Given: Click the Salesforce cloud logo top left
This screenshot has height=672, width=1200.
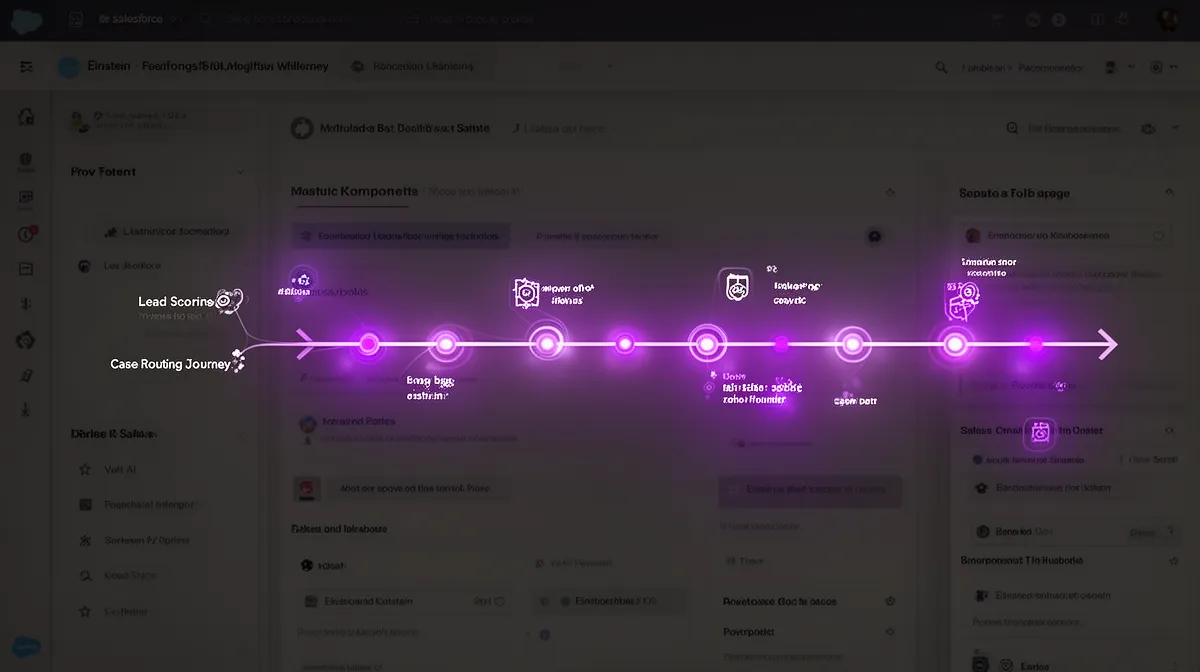Looking at the screenshot, I should (x=24, y=18).
